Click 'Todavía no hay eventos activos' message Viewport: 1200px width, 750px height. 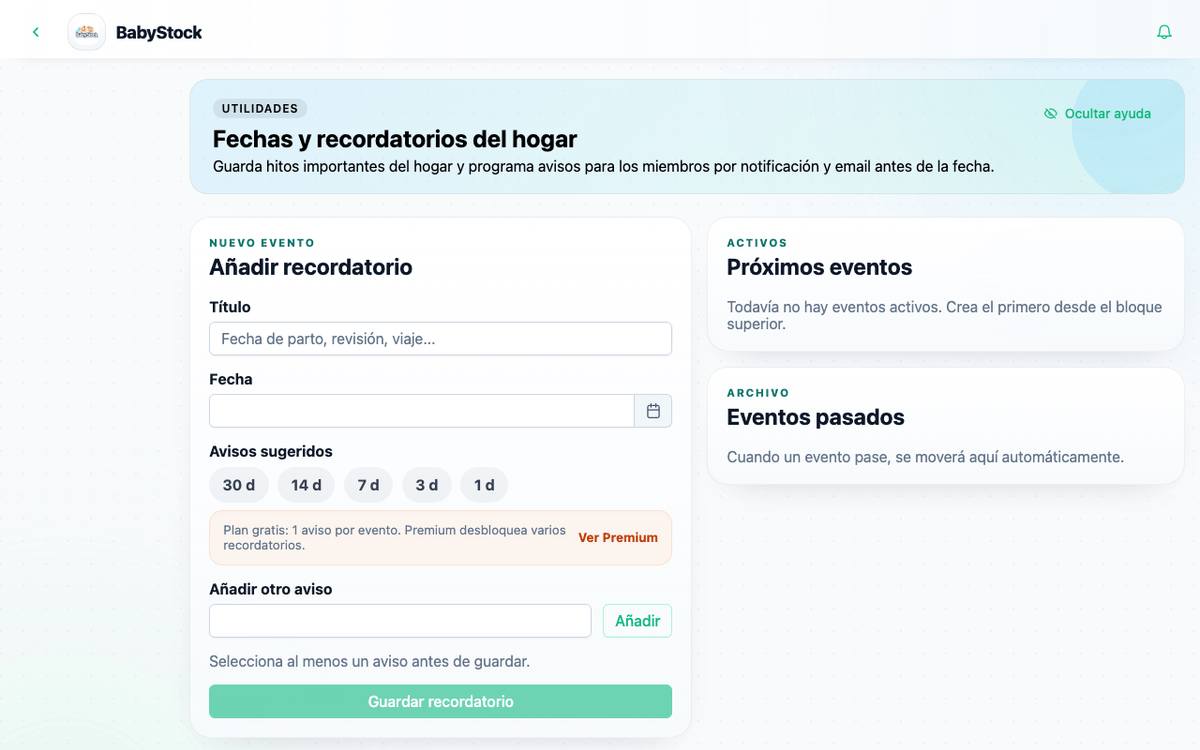tap(944, 315)
